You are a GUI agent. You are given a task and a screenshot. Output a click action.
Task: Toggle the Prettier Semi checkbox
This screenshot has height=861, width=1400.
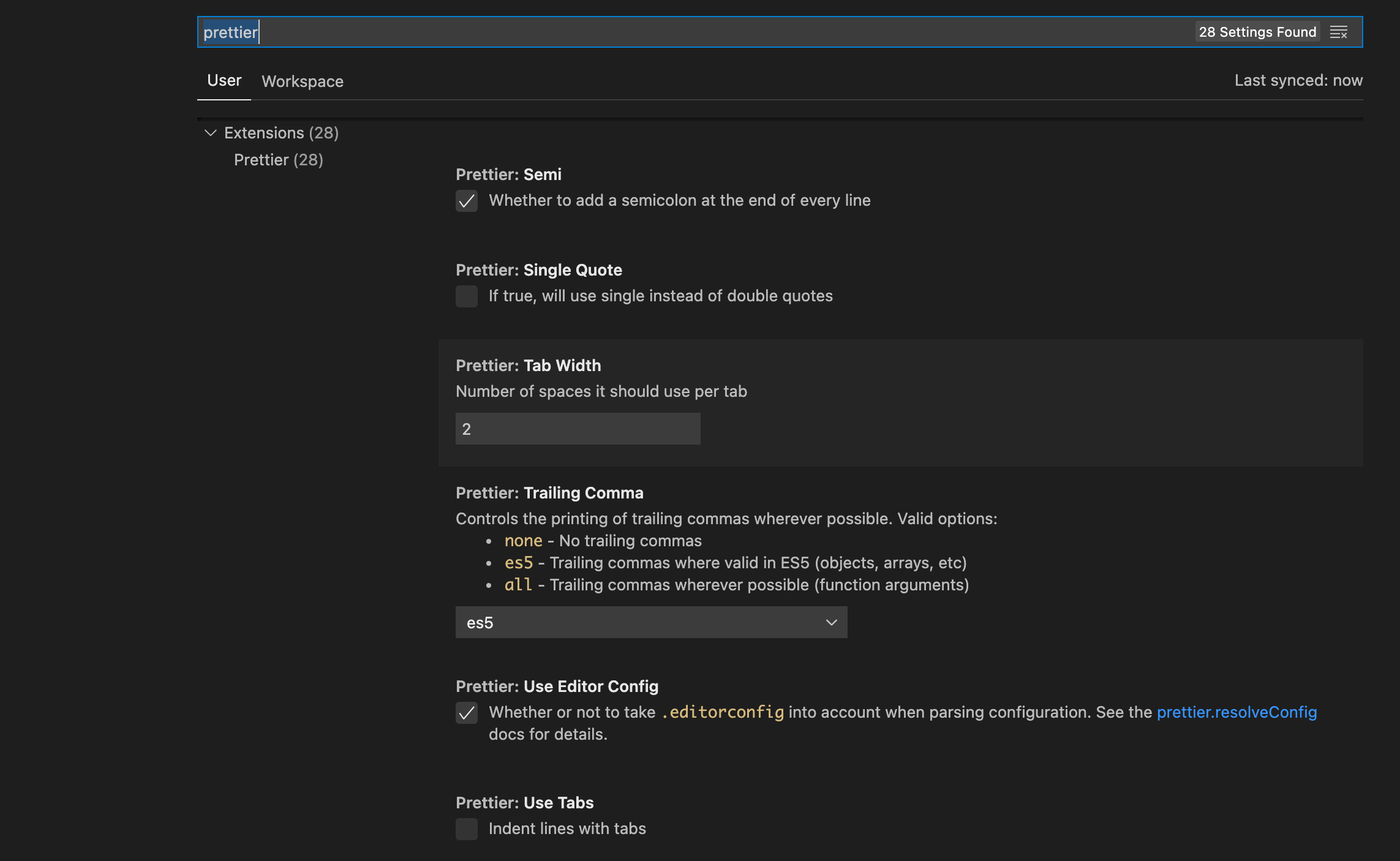tap(467, 201)
